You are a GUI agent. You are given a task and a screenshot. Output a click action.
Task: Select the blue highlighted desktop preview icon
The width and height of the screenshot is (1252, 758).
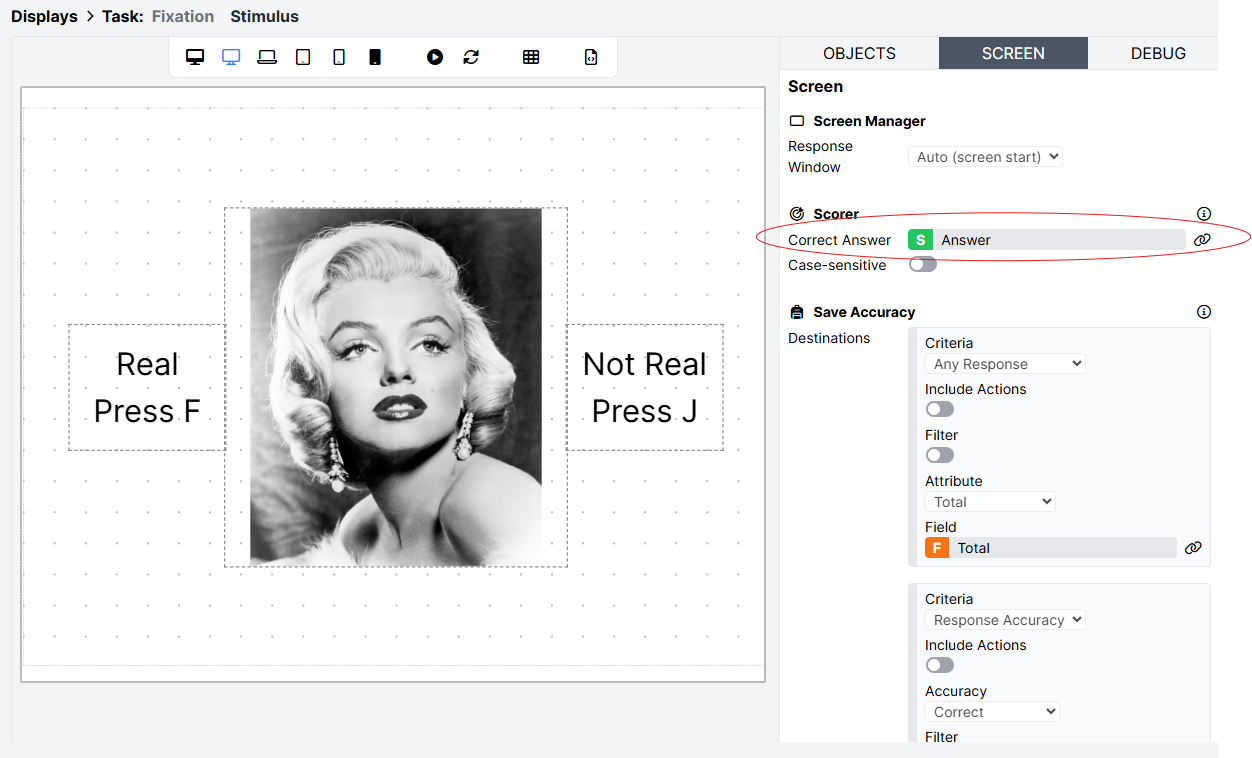[x=231, y=57]
